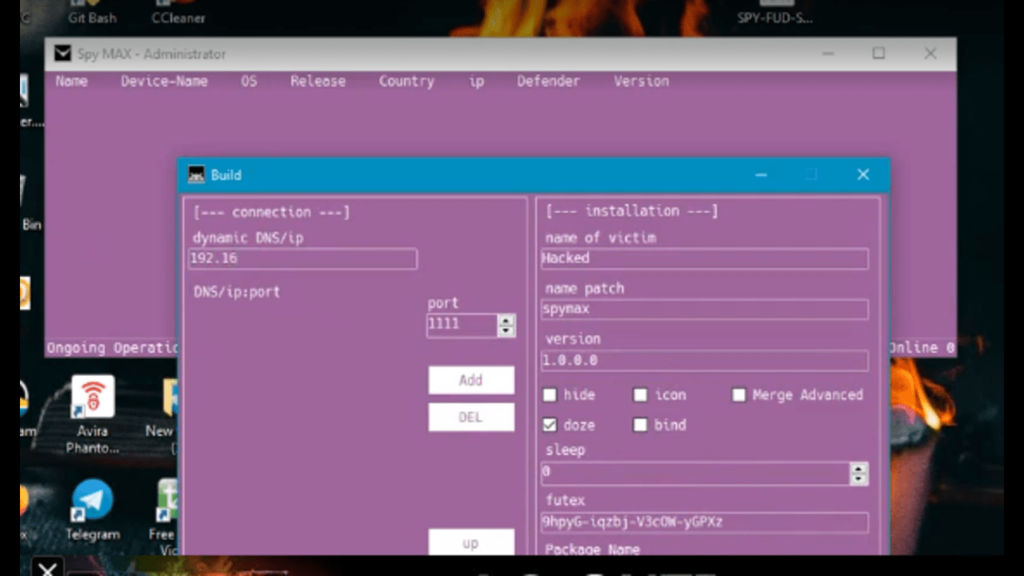Decrease the sleep value with down arrow
Image resolution: width=1024 pixels, height=576 pixels.
[858, 479]
